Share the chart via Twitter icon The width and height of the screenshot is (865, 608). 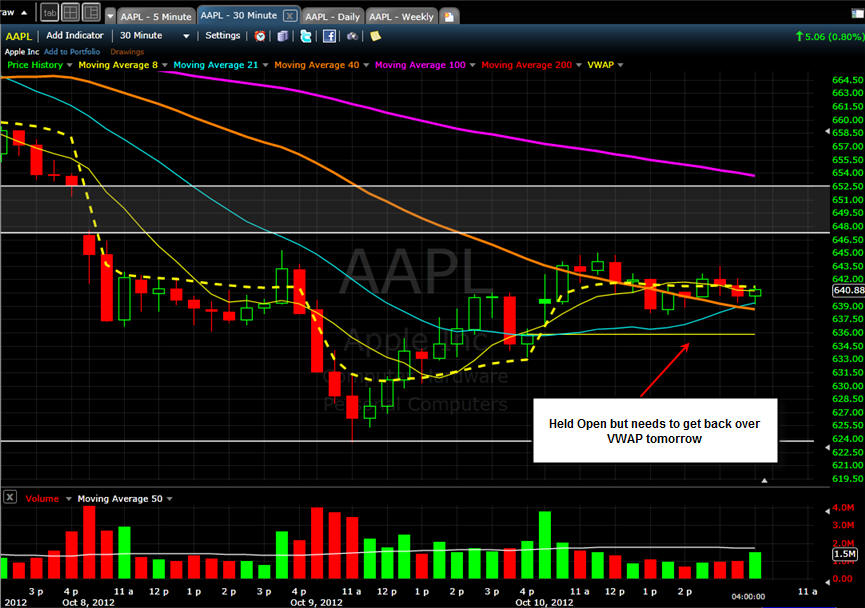tap(305, 36)
